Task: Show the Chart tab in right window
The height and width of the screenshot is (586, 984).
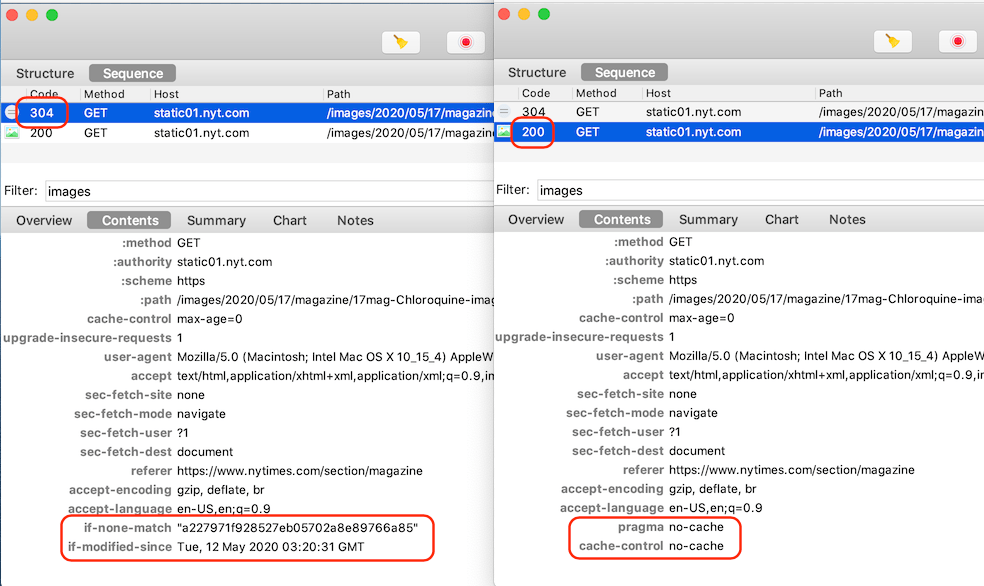Action: coord(782,219)
